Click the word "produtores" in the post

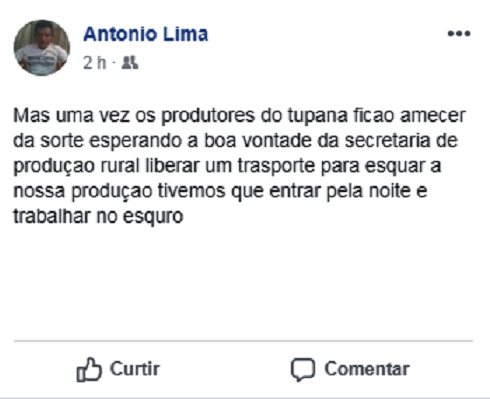(208, 115)
